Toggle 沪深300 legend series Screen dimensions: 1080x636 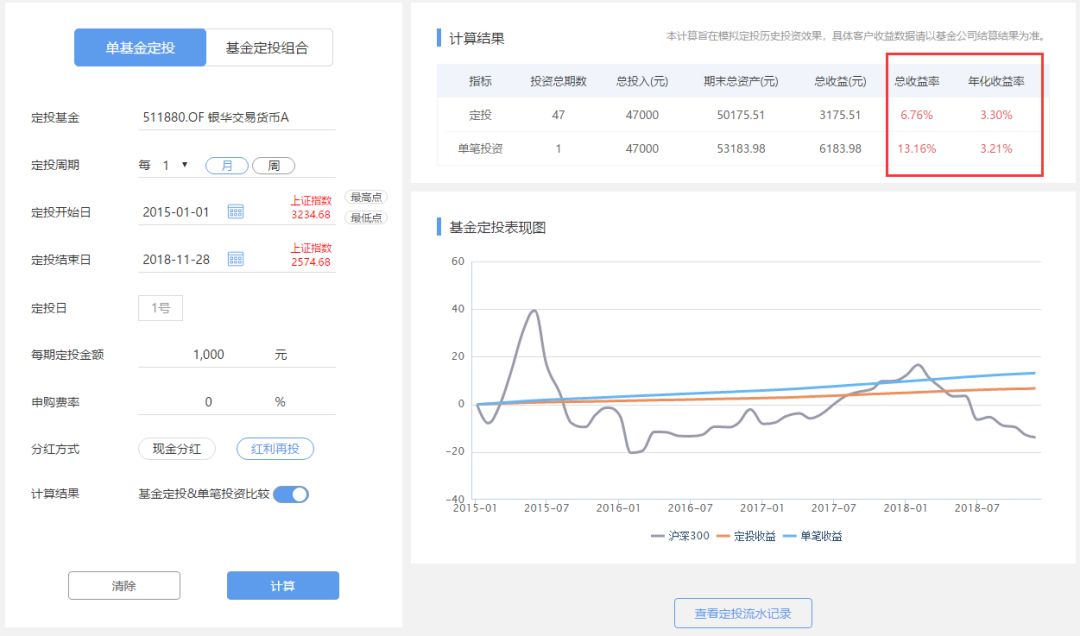[681, 536]
